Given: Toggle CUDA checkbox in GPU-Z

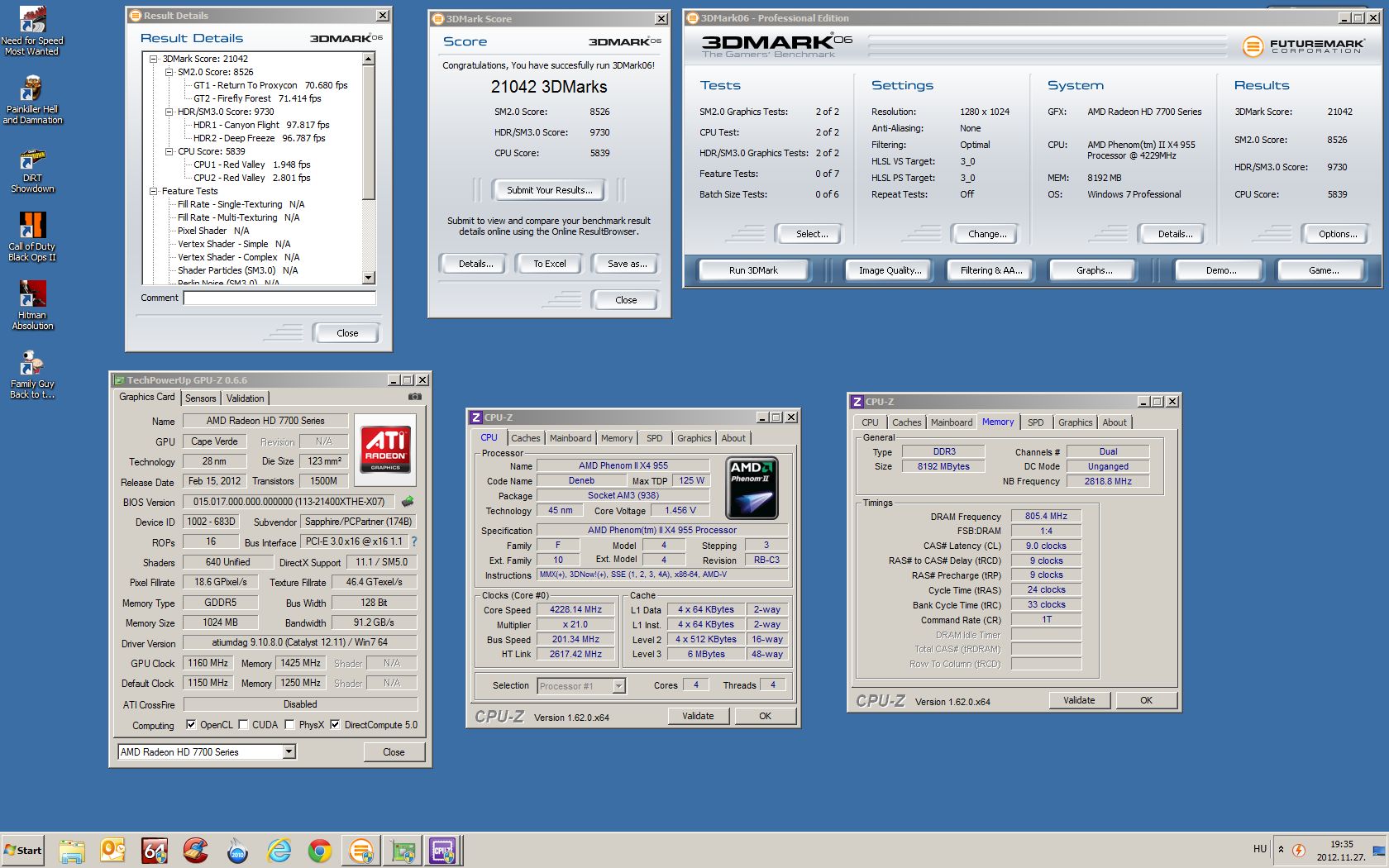Looking at the screenshot, I should pos(243,724).
